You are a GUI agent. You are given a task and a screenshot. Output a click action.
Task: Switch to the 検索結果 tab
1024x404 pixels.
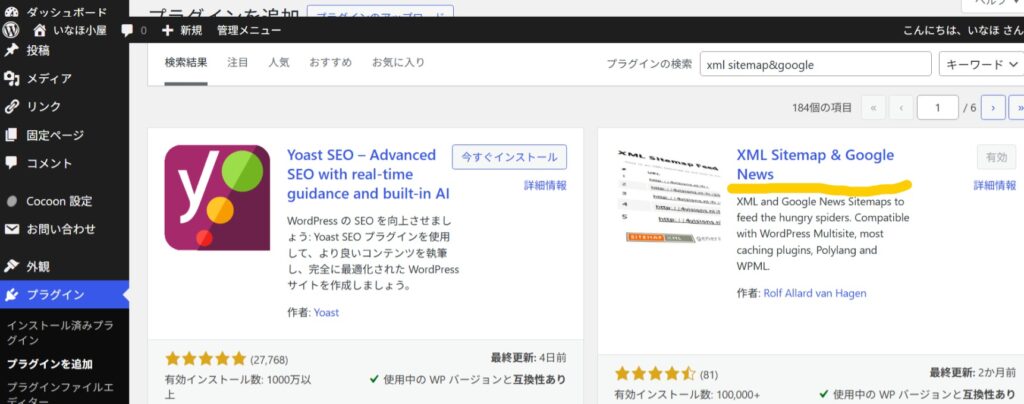coord(186,63)
